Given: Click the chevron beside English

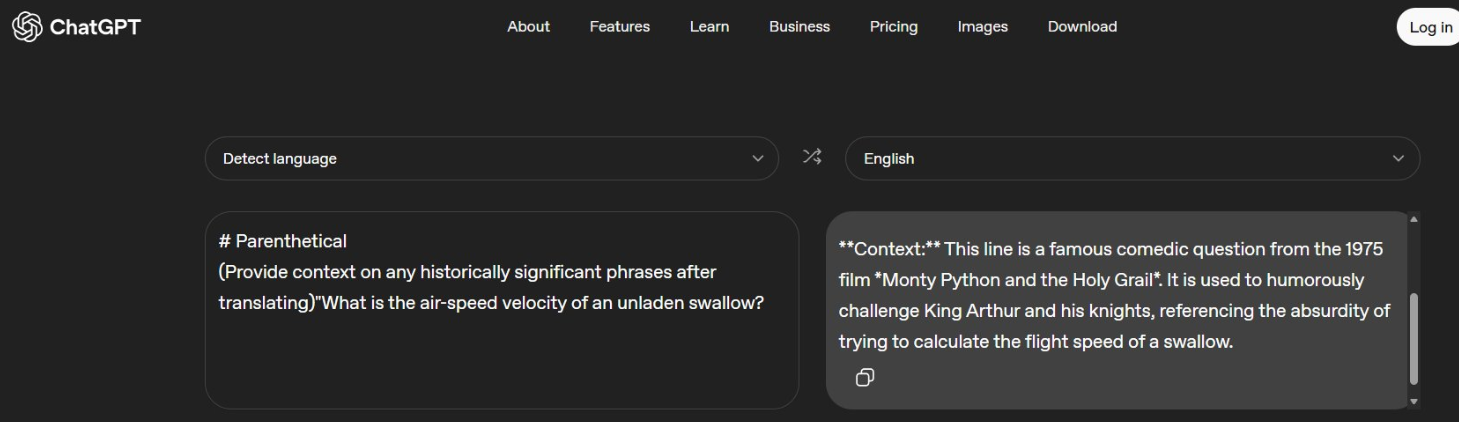Looking at the screenshot, I should point(1398,158).
